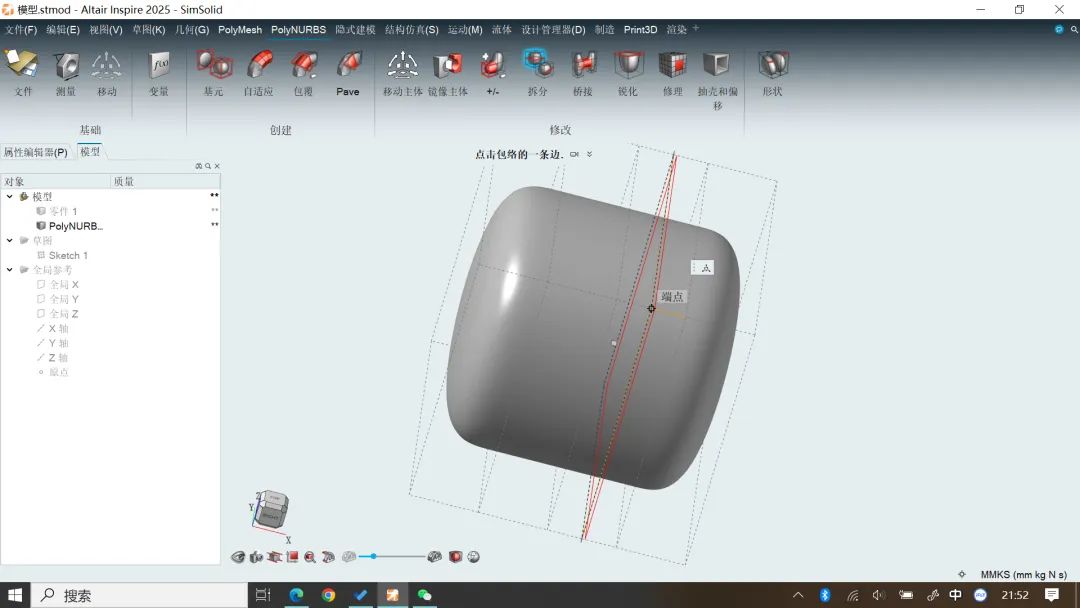Select the 拆分 (Split) tool

point(538,67)
